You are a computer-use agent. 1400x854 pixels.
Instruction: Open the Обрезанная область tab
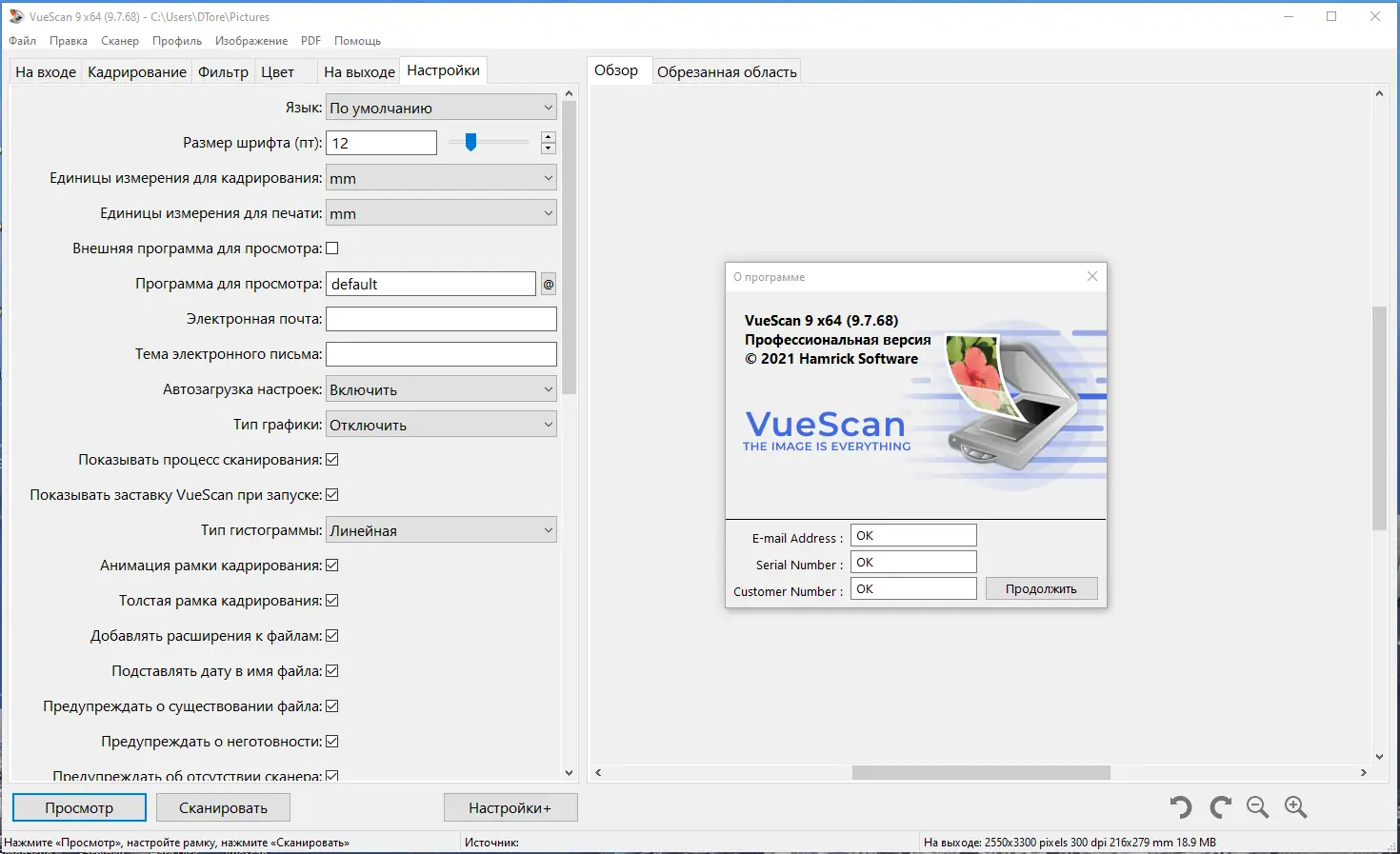click(x=727, y=70)
